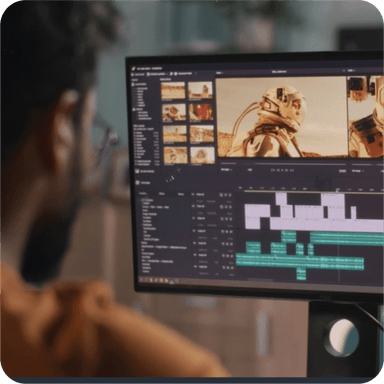Click the scrubber bar beneath the astronaut viewer

[x=283, y=163]
